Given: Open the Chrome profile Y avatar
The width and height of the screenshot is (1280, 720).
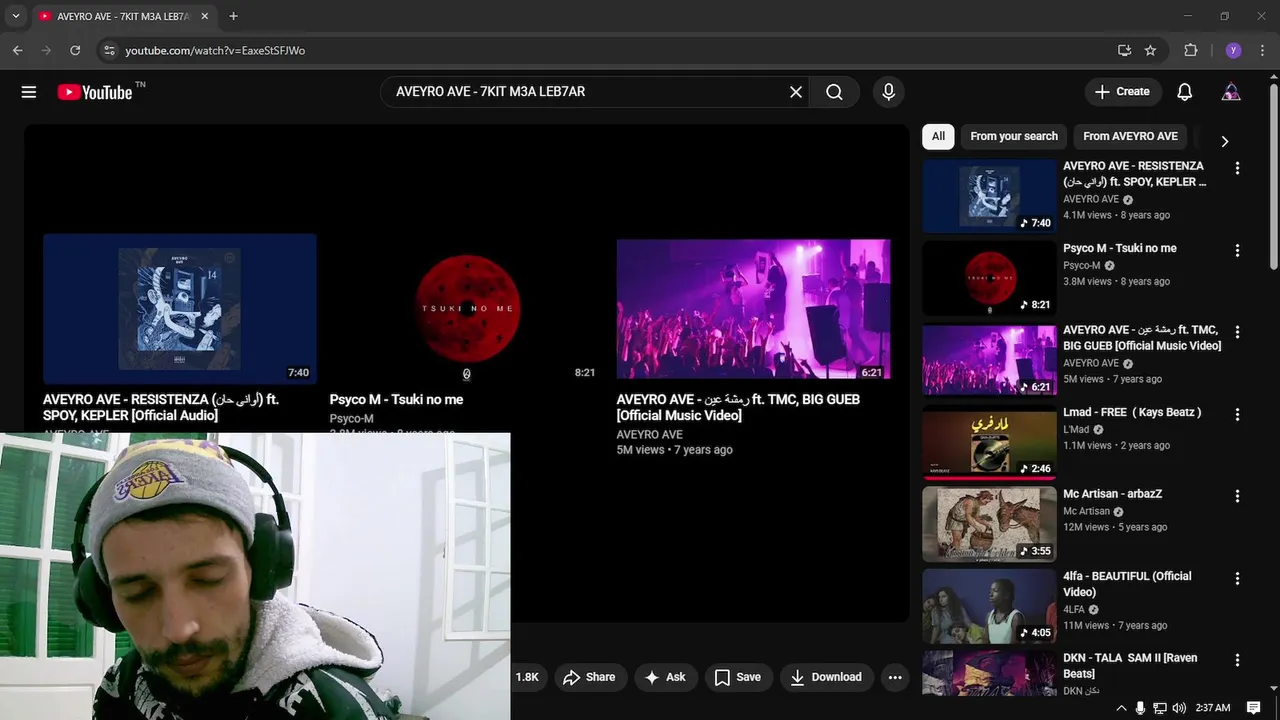Looking at the screenshot, I should click(x=1233, y=50).
